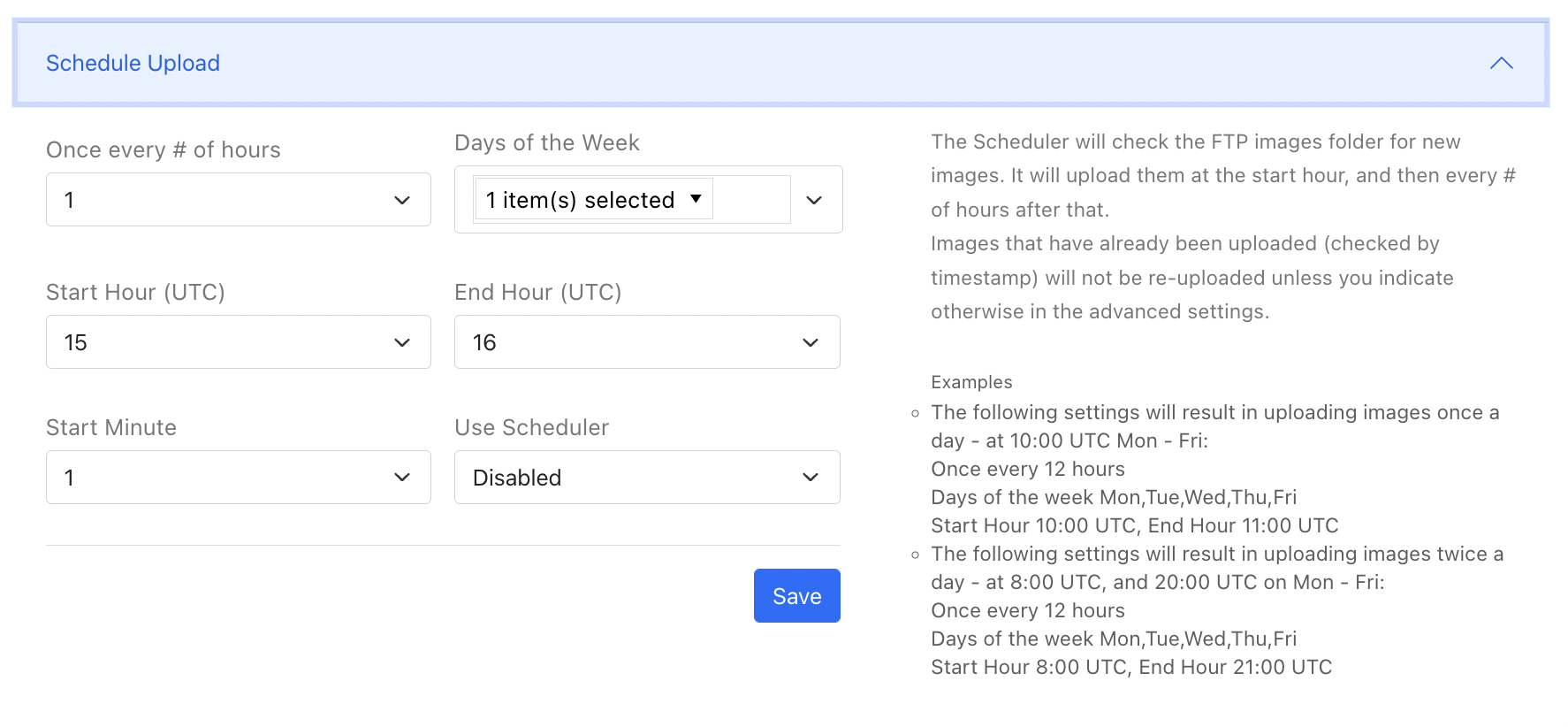This screenshot has height=727, width=1568.
Task: Open the Use Scheduler Disabled dropdown
Action: 647,478
